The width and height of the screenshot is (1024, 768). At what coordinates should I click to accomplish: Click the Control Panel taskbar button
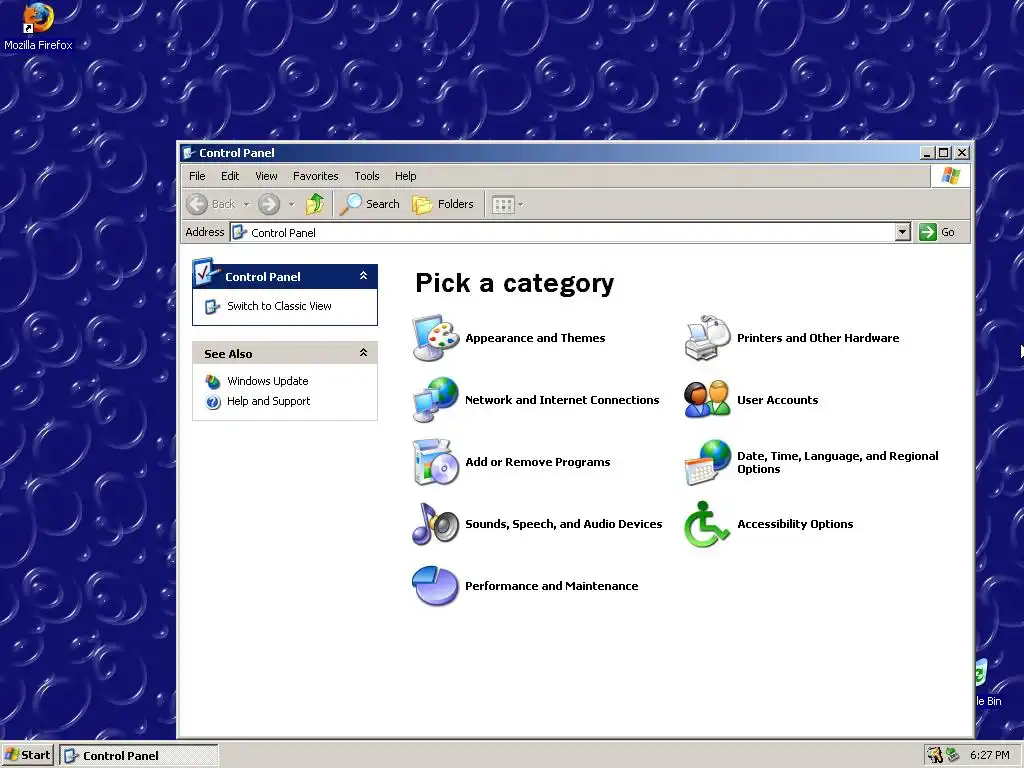(139, 756)
